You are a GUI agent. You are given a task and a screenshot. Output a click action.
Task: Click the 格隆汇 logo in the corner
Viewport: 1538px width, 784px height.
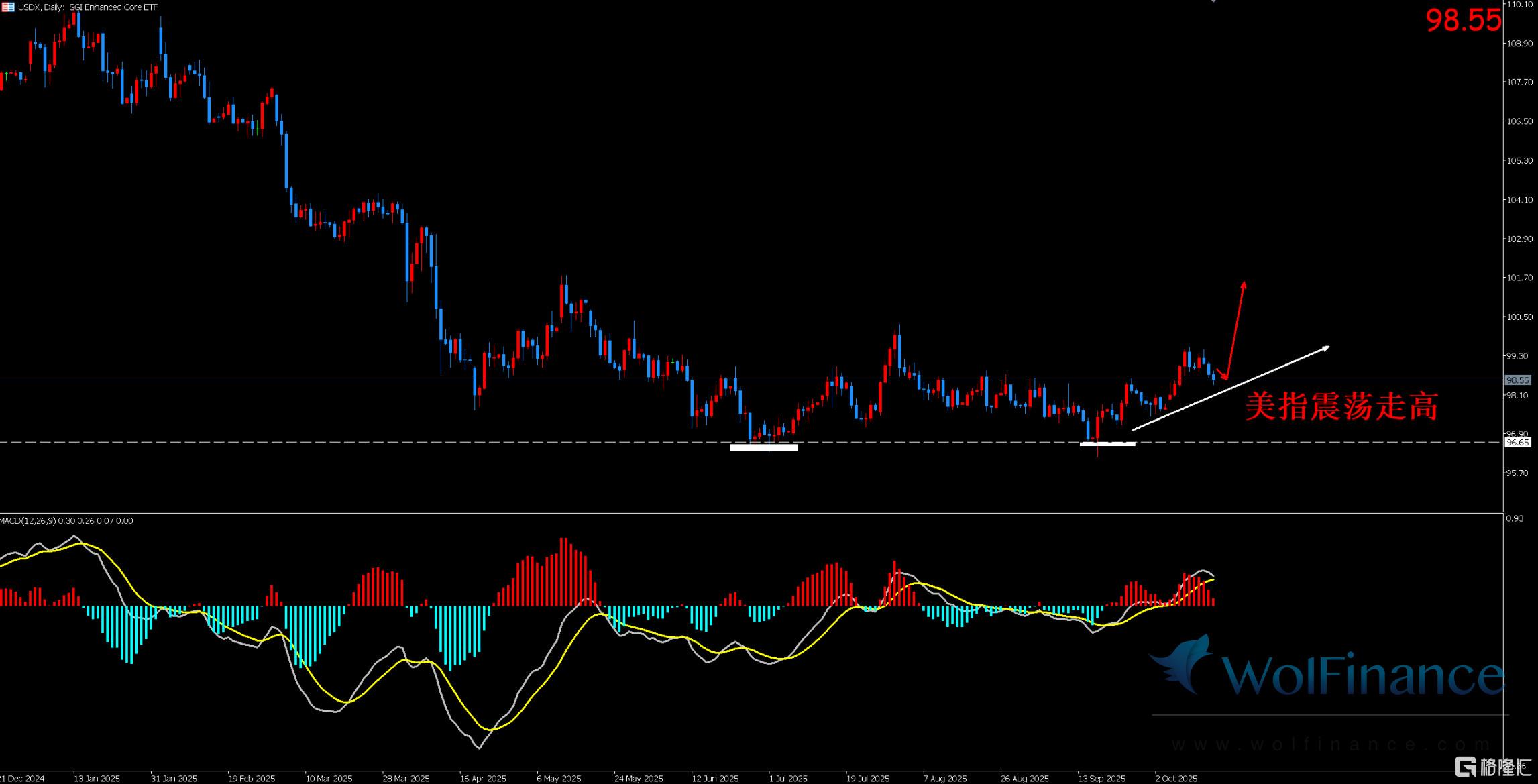point(1492,766)
